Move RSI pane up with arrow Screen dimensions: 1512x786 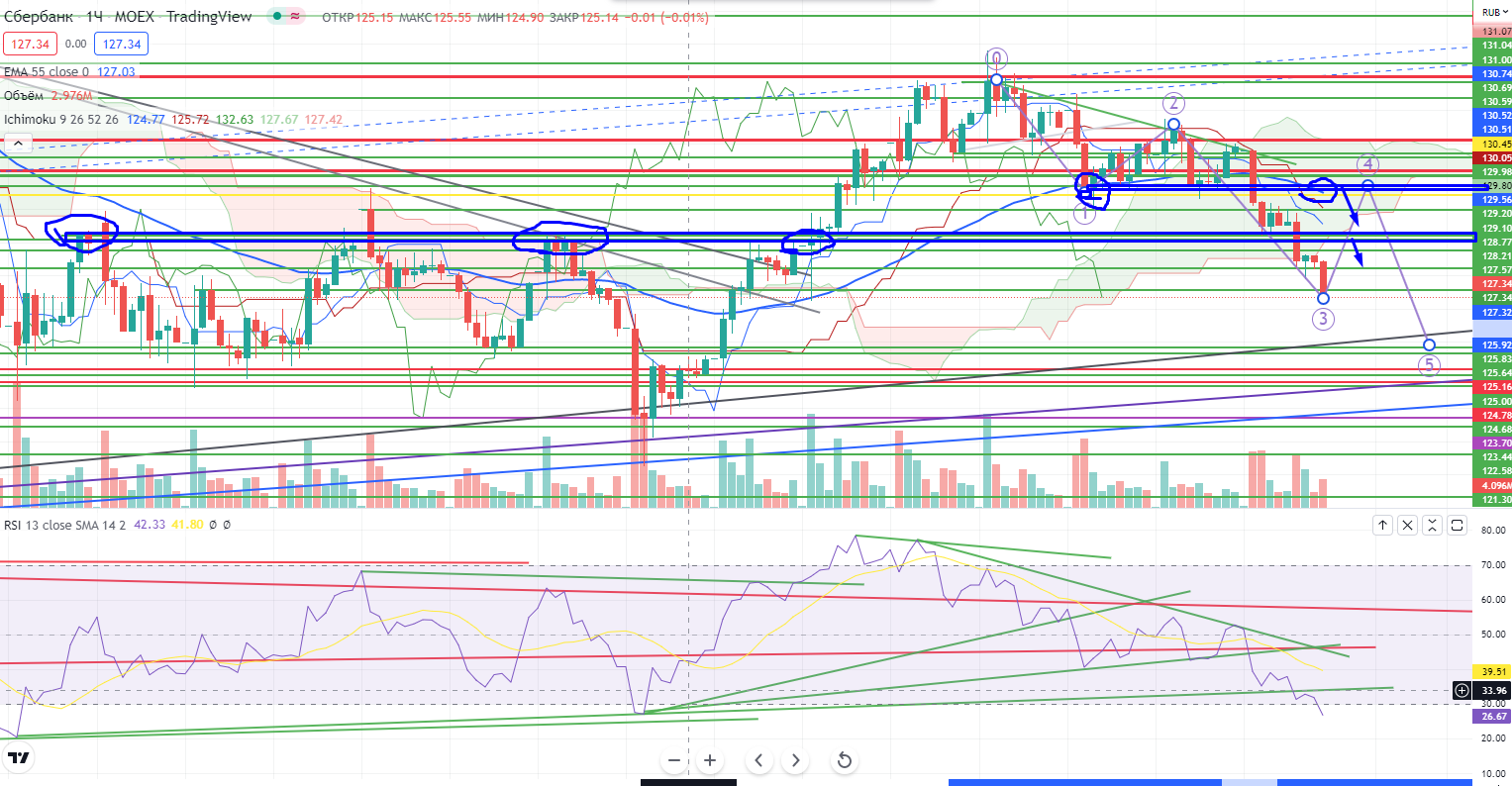point(1382,526)
